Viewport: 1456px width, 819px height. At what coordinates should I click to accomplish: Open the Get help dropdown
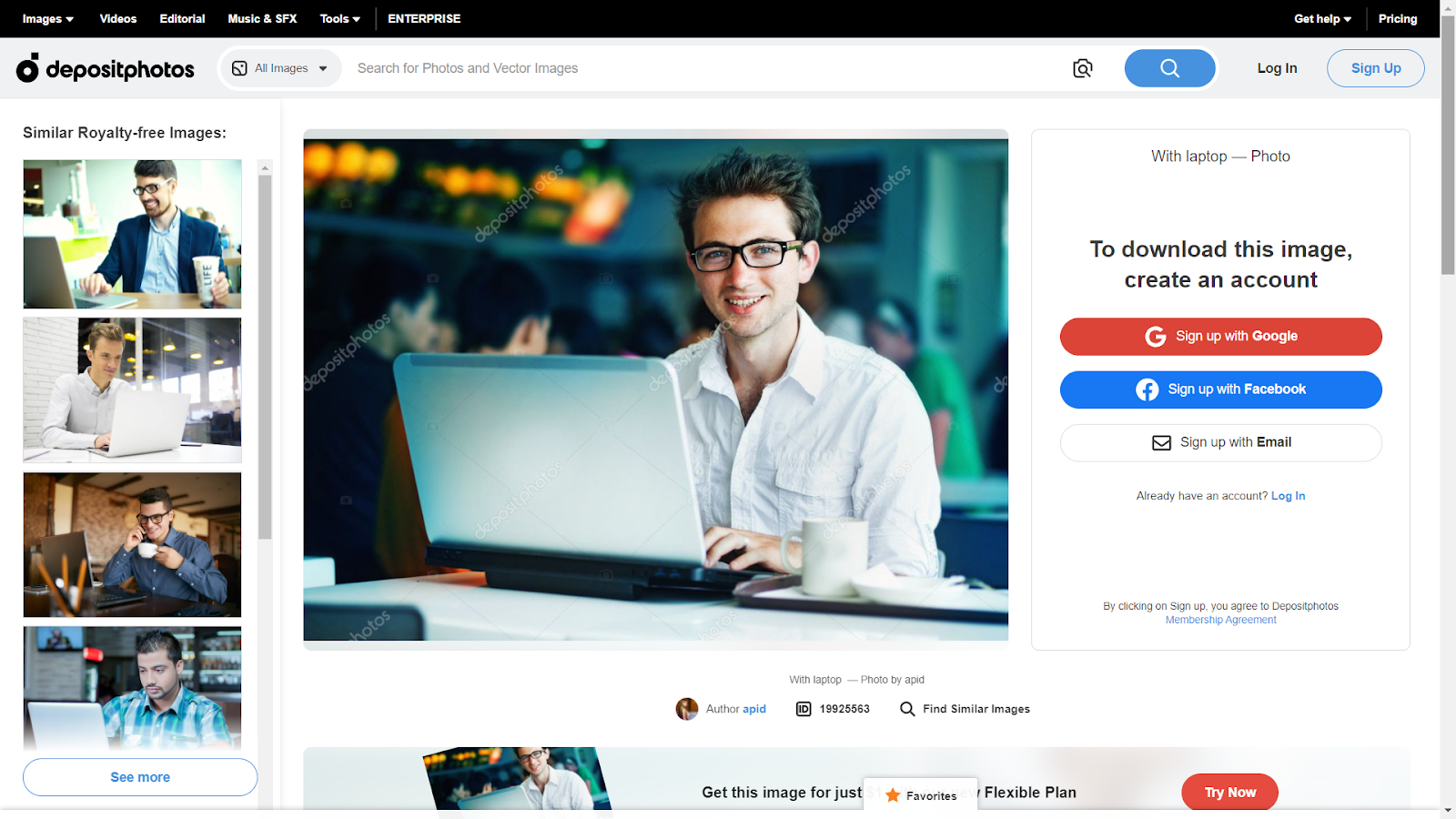click(1323, 18)
